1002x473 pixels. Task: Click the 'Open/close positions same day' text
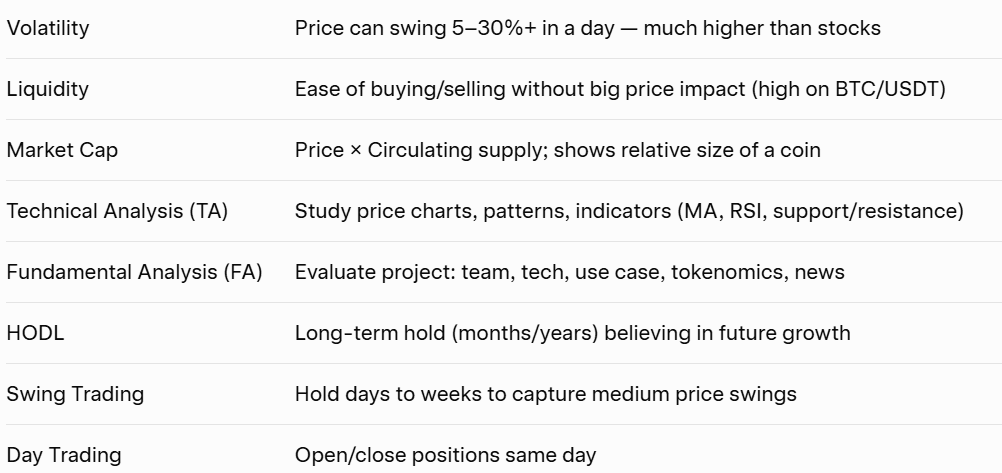pyautogui.click(x=445, y=455)
